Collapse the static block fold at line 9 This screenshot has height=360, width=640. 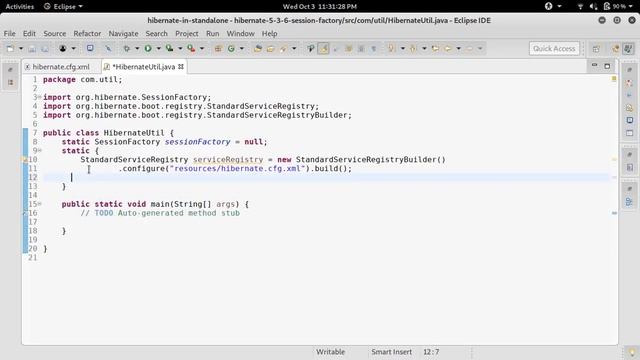[x=40, y=151]
